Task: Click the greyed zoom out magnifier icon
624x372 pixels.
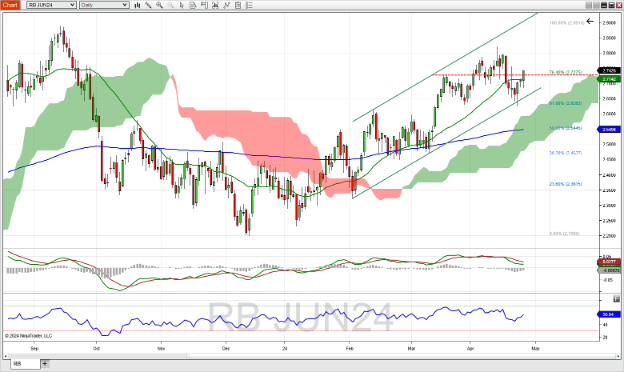Action: [170, 5]
